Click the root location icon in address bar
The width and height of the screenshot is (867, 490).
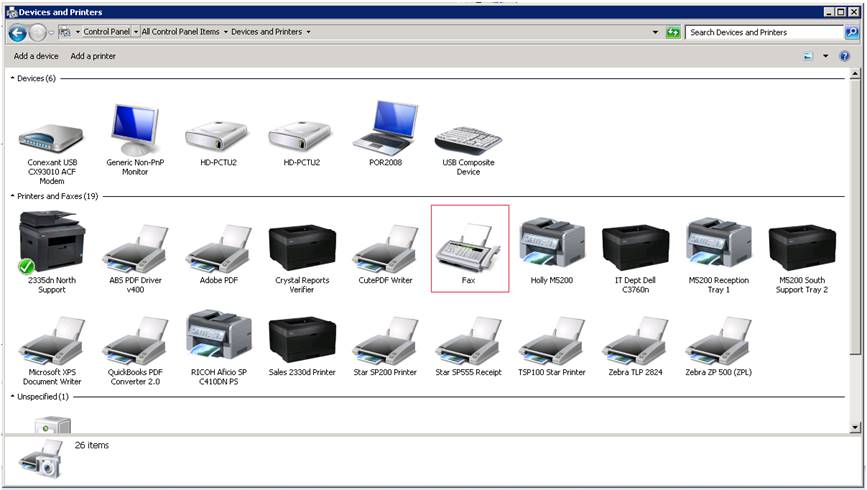65,32
